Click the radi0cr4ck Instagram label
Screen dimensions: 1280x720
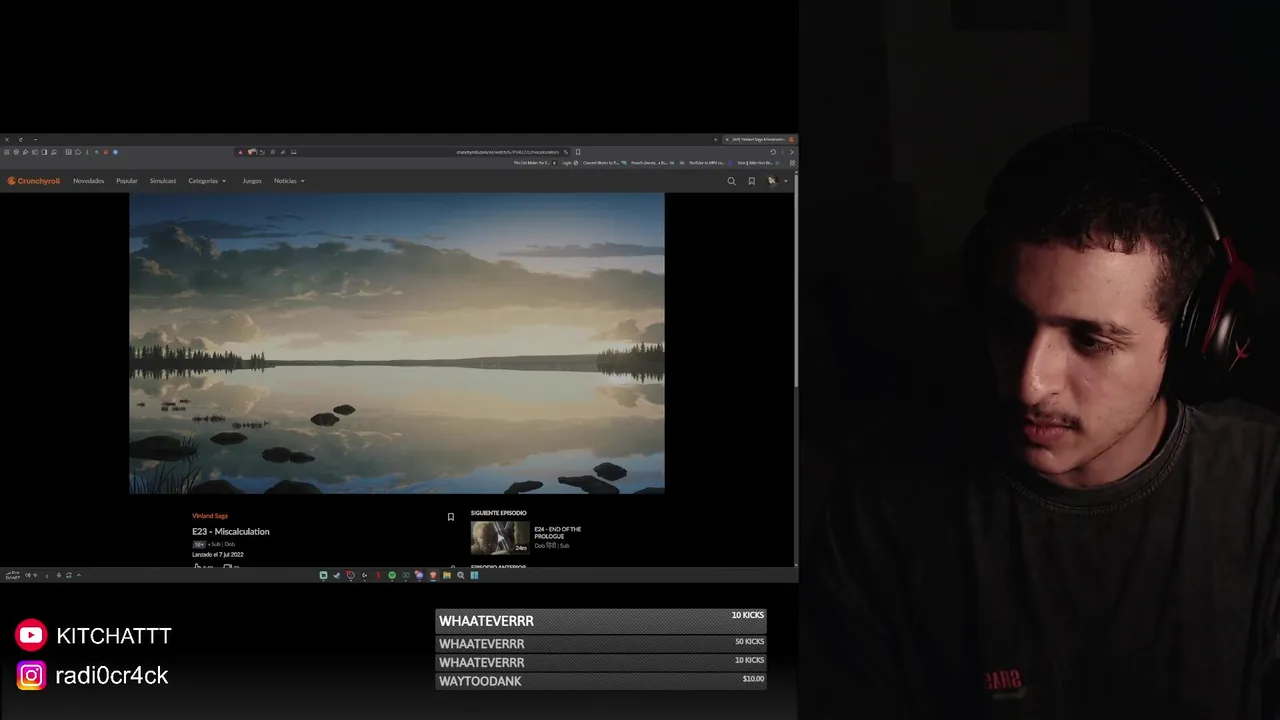(112, 676)
